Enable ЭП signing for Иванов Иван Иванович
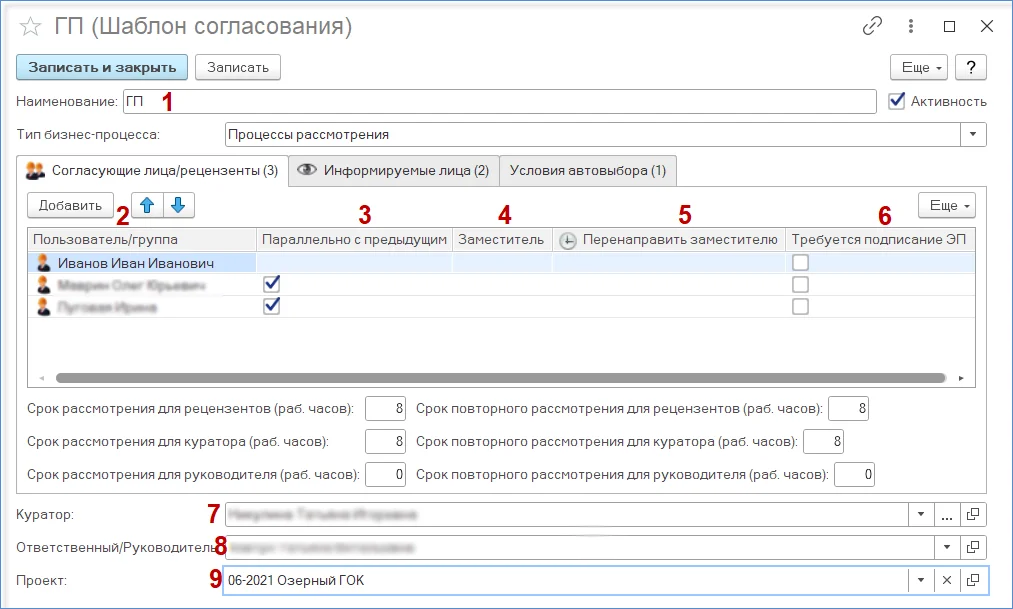Screen dimensions: 1013x609 point(800,263)
